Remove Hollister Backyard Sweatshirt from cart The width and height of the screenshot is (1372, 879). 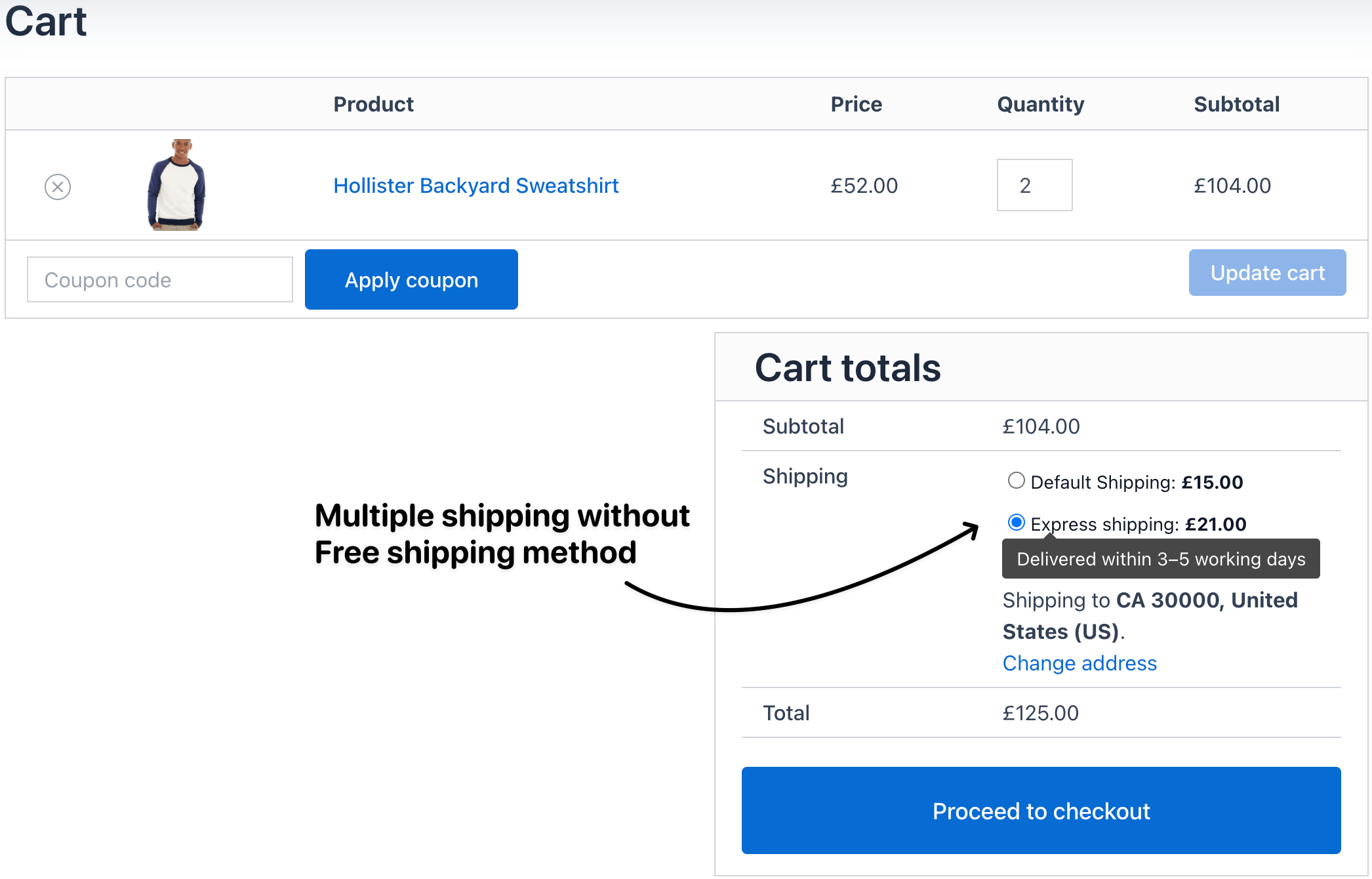[58, 187]
